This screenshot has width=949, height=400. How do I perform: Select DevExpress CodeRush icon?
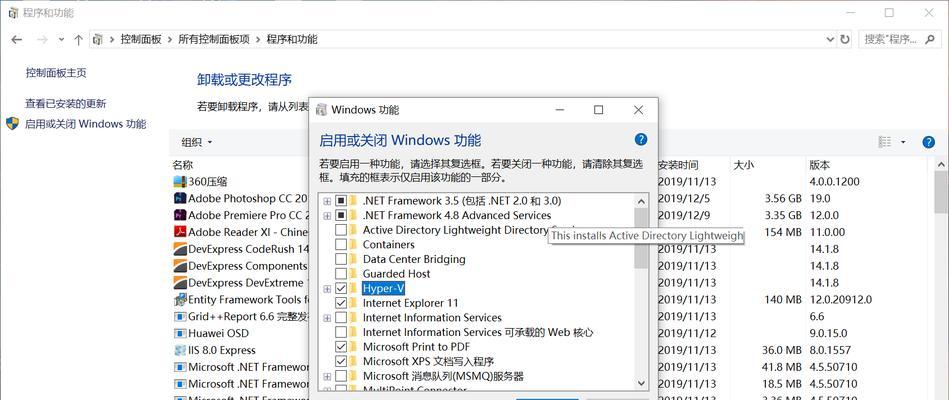click(x=180, y=249)
